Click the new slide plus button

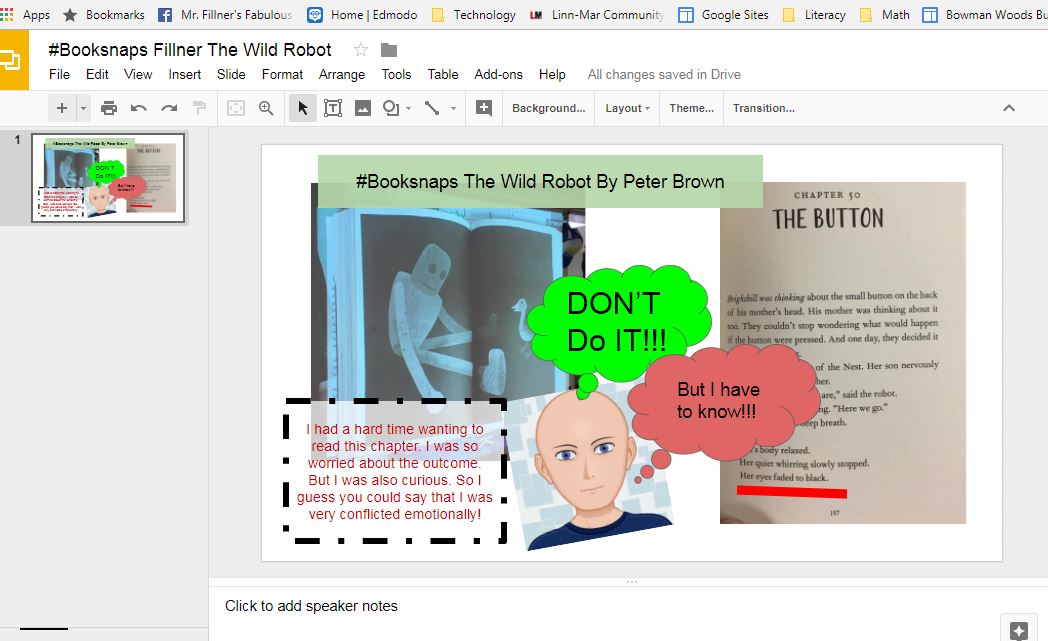coord(61,108)
